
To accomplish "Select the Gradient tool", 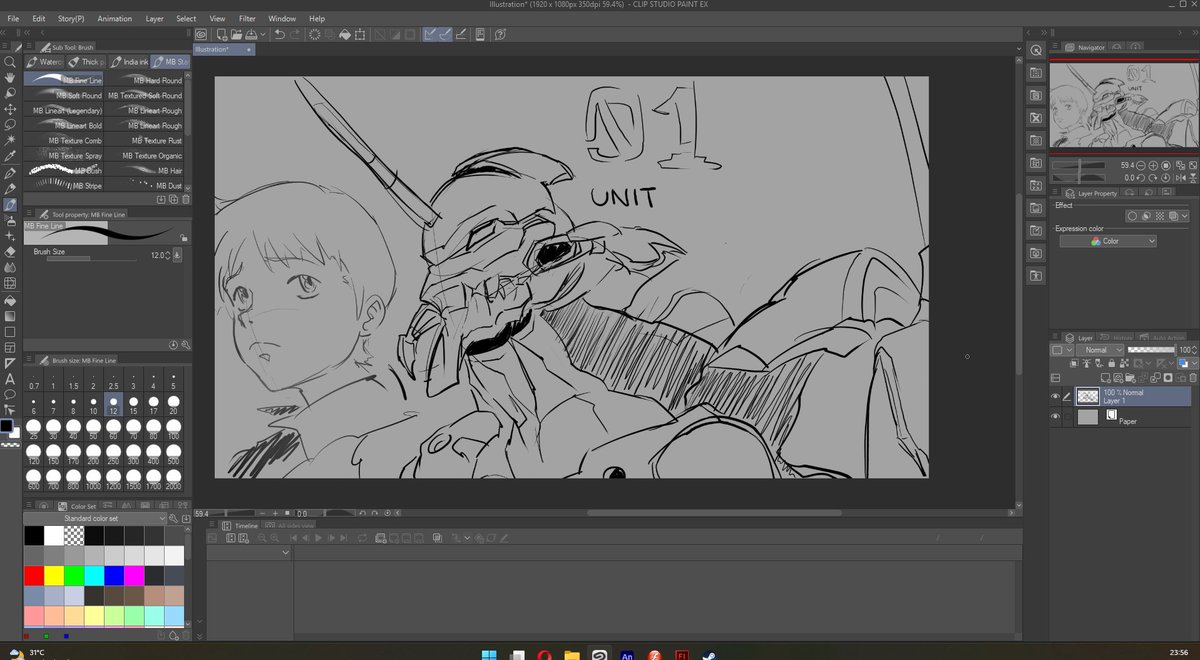I will [10, 315].
